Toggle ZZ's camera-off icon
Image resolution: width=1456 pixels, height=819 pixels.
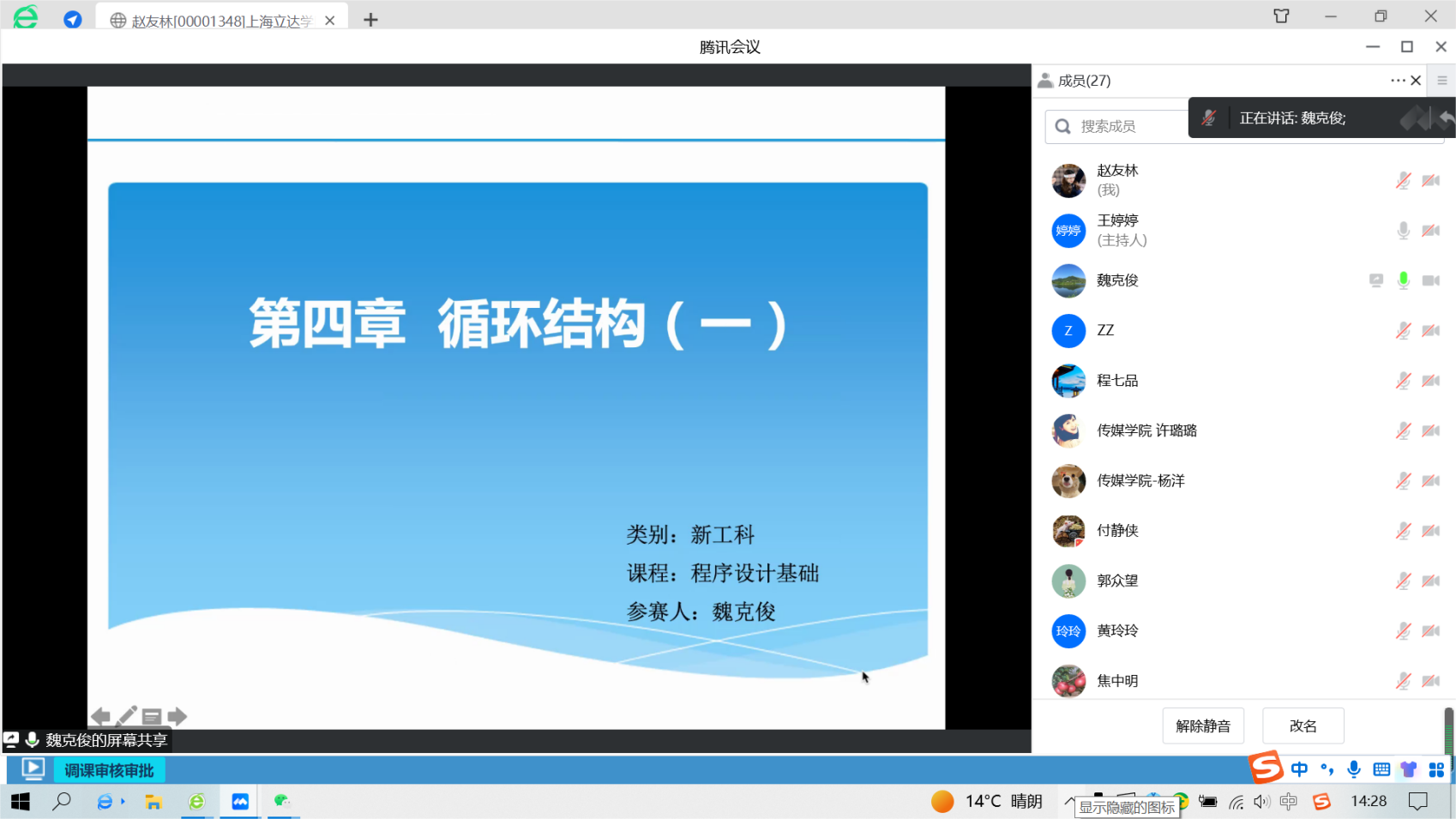pyautogui.click(x=1431, y=331)
